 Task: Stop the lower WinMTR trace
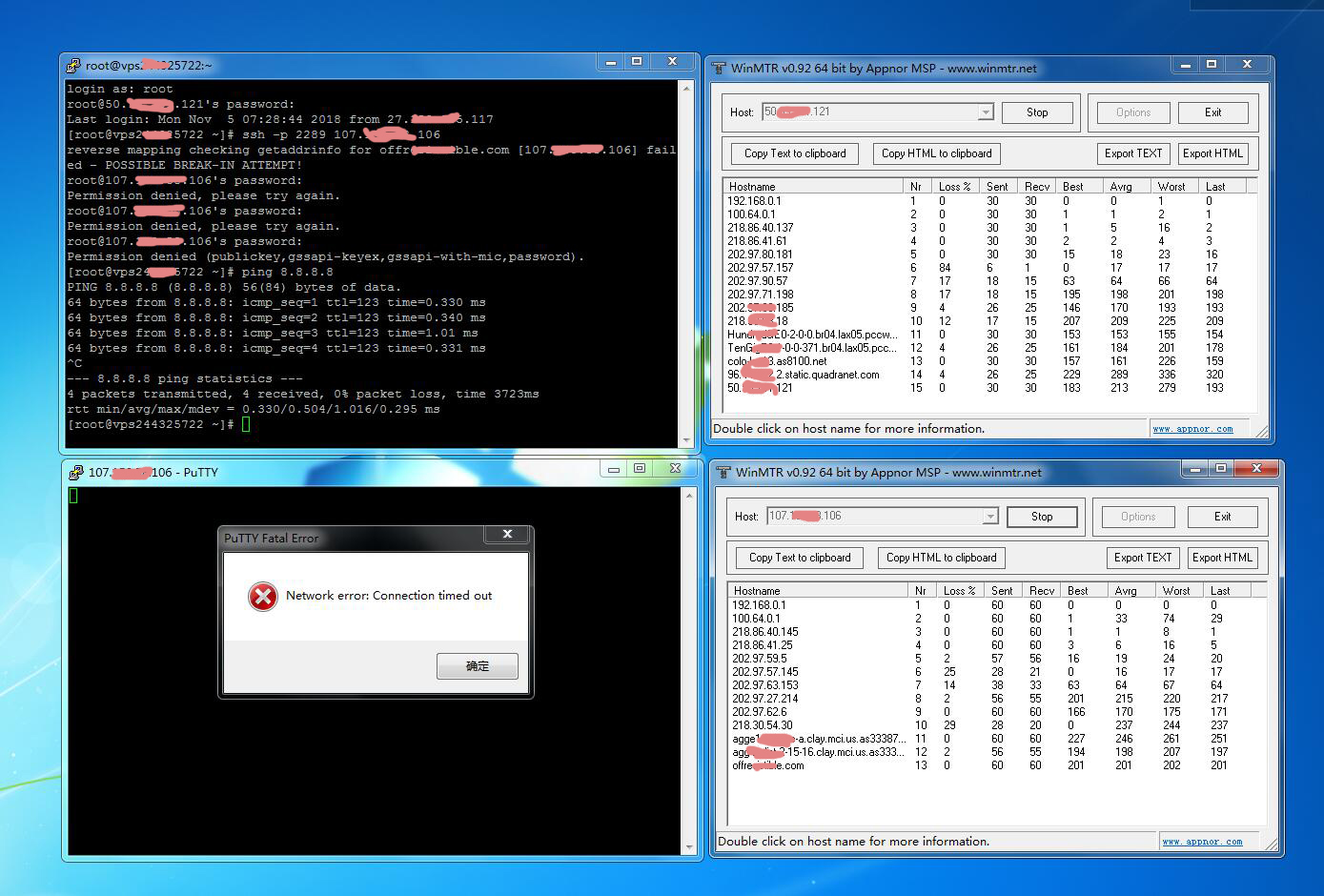coord(1042,517)
